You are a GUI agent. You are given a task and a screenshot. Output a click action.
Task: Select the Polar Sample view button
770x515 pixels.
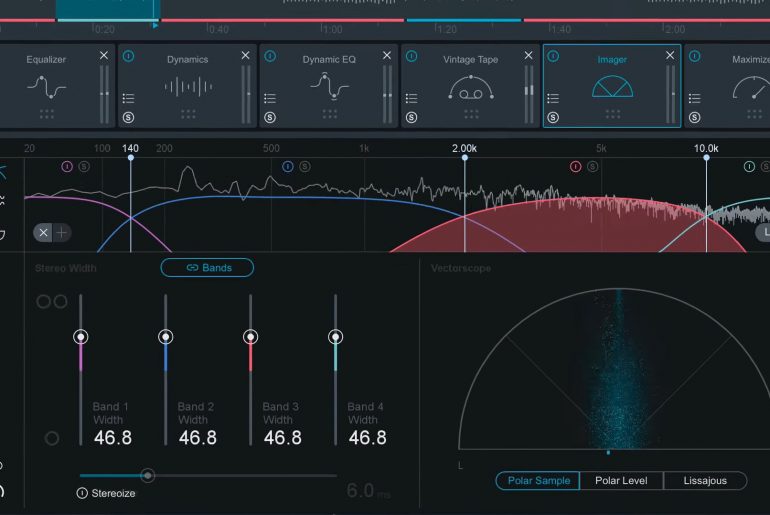pyautogui.click(x=538, y=481)
